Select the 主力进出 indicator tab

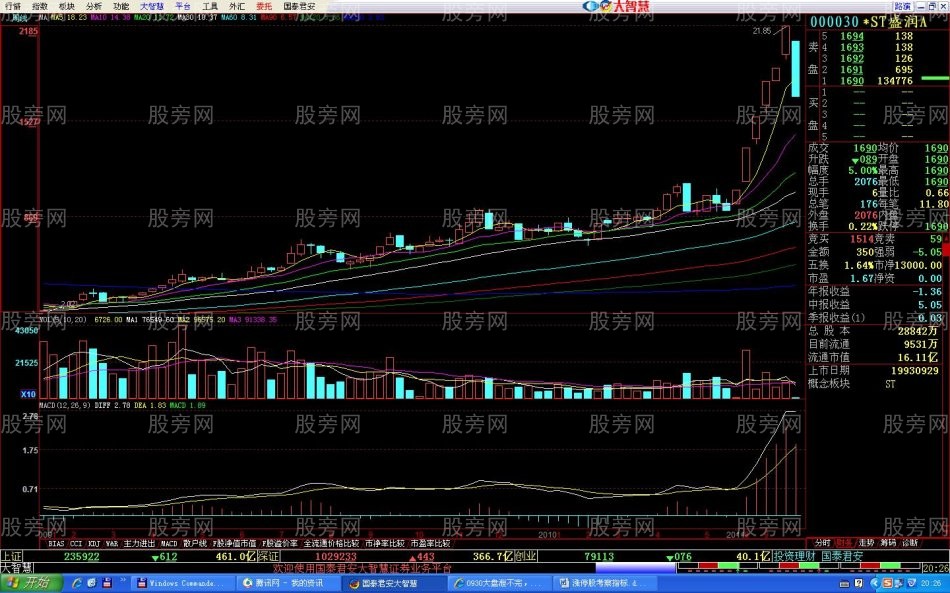[139, 544]
